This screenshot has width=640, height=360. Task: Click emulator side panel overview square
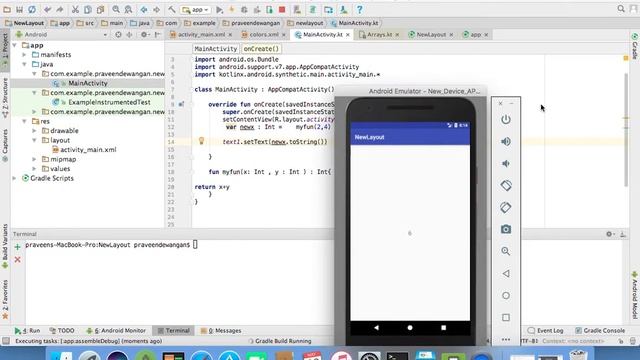(506, 318)
